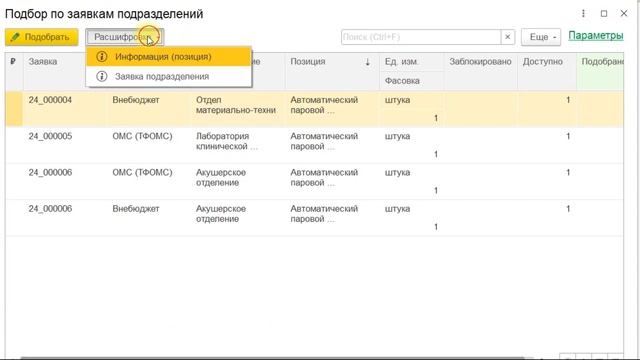640x360 pixels.
Task: Click info icon beside Заявка подразделения
Action: pos(102,76)
